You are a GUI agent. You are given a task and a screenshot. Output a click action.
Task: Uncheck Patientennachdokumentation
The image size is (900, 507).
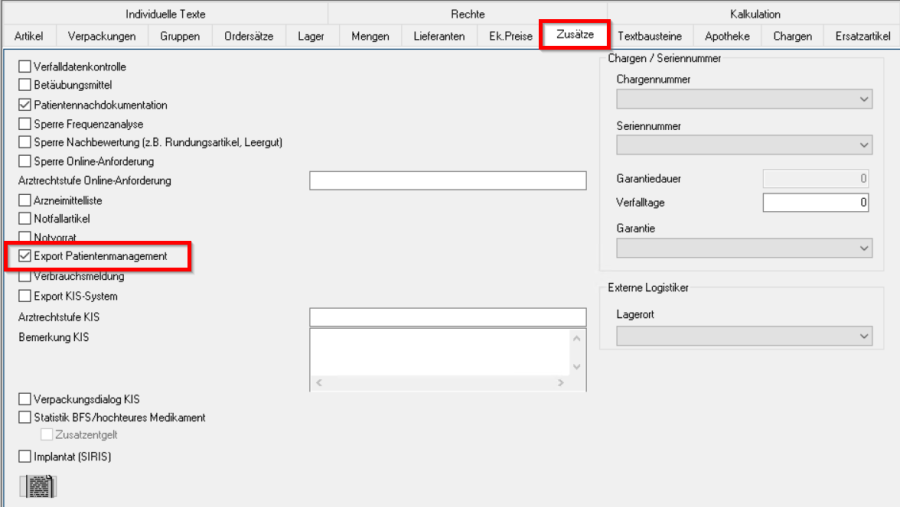[x=24, y=105]
